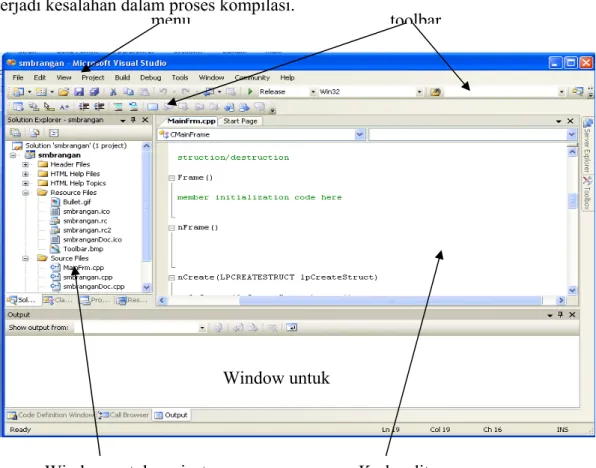The height and width of the screenshot is (468, 596).
Task: Click the Paste icon in toolbar
Action: 144,92
